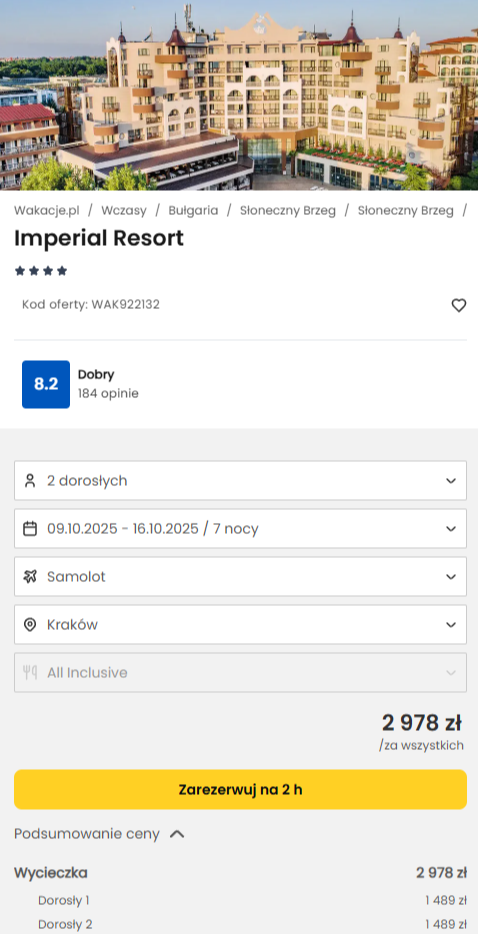Screen dimensions: 478x934
Task: Add Imperial Resort to favorites with heart icon
Action: coord(458,306)
